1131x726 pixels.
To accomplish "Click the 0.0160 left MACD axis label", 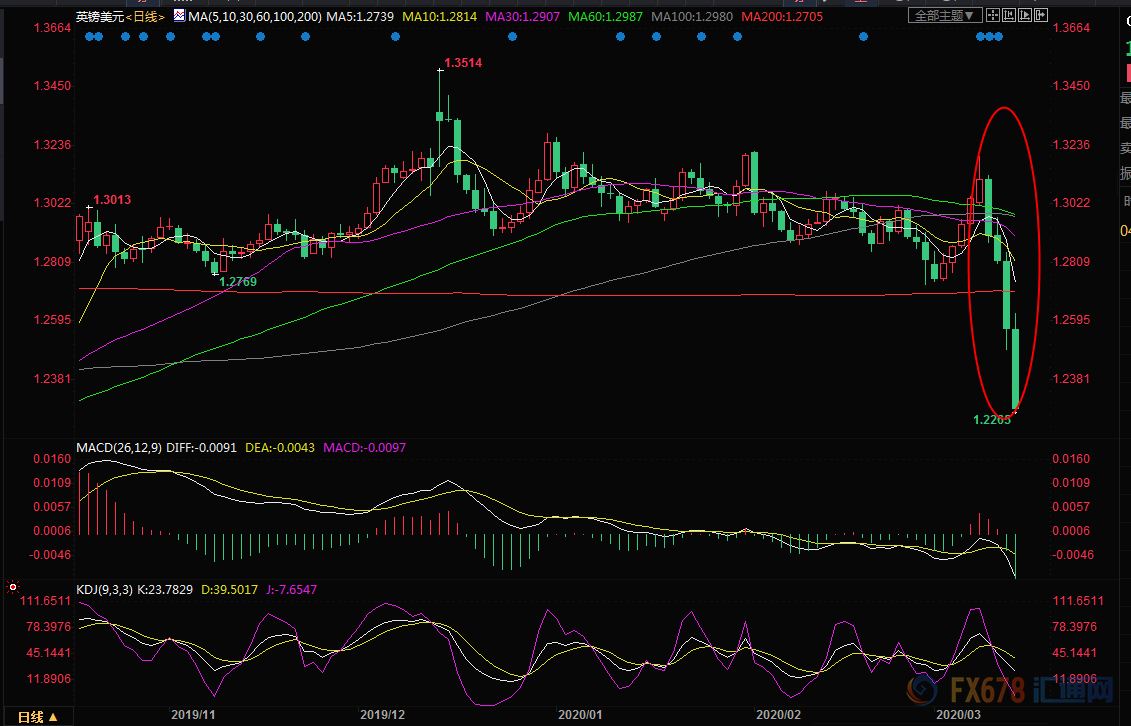I will click(x=53, y=459).
